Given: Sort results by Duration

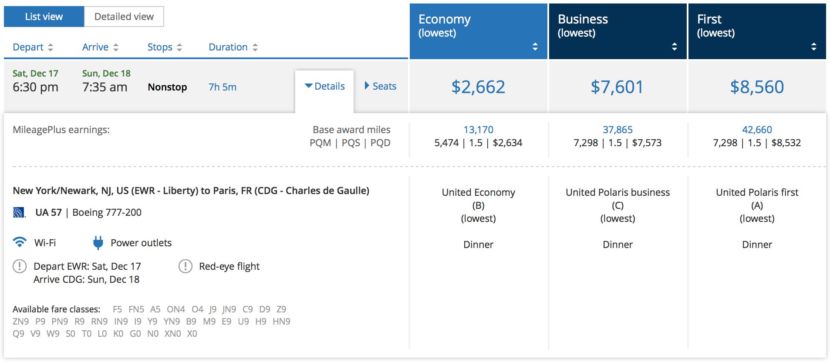Looking at the screenshot, I should tap(233, 47).
